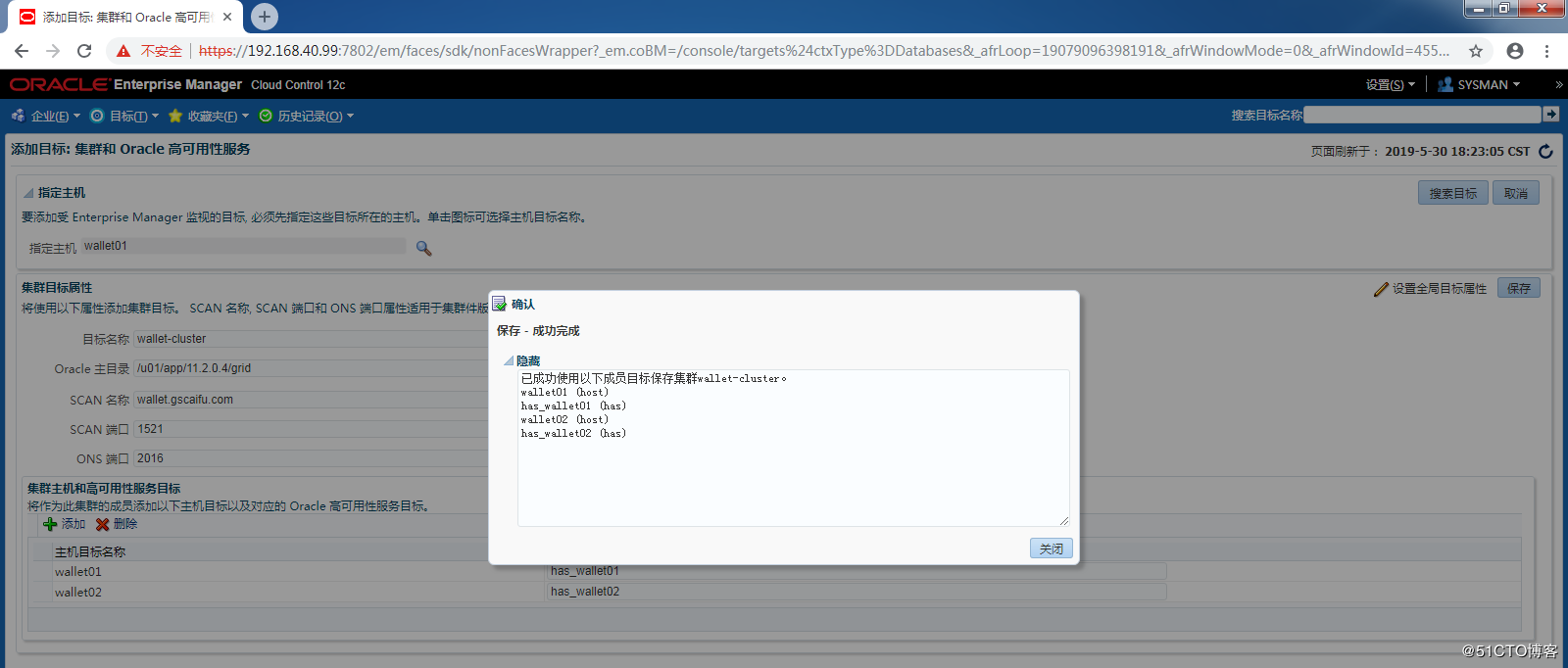Viewport: 1568px width, 668px height.
Task: Close the dialog with 关闭 button
Action: pyautogui.click(x=1052, y=549)
